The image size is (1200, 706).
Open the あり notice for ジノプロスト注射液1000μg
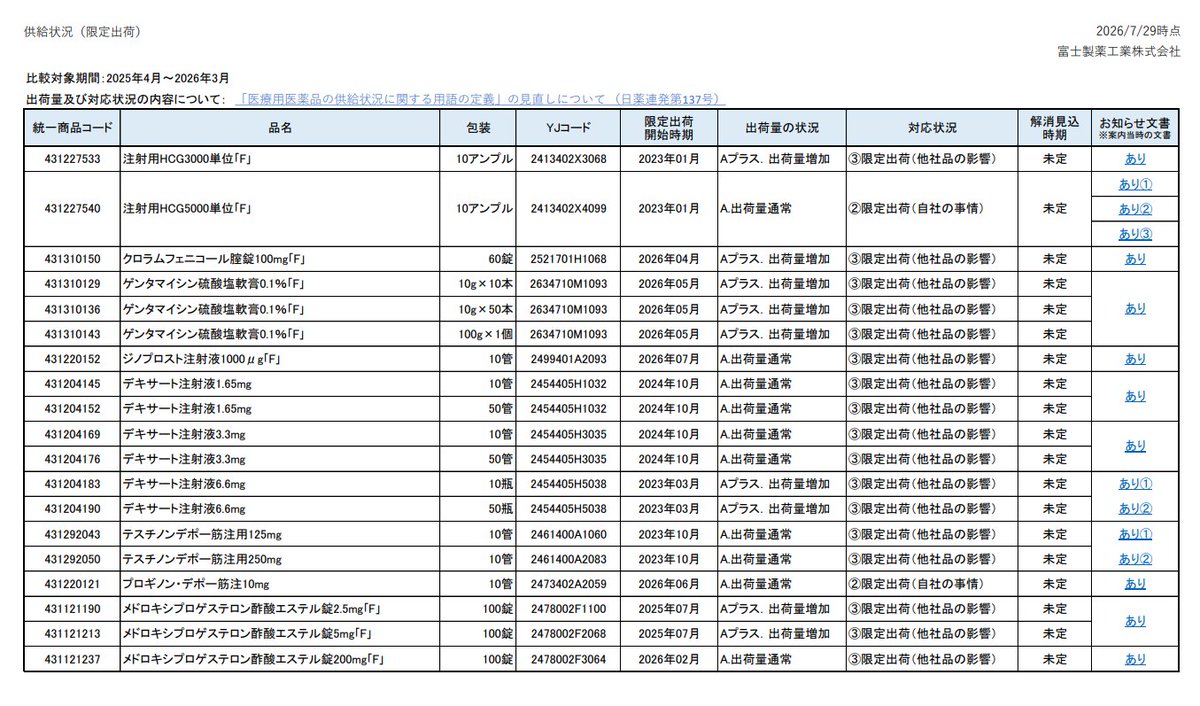pyautogui.click(x=1135, y=359)
